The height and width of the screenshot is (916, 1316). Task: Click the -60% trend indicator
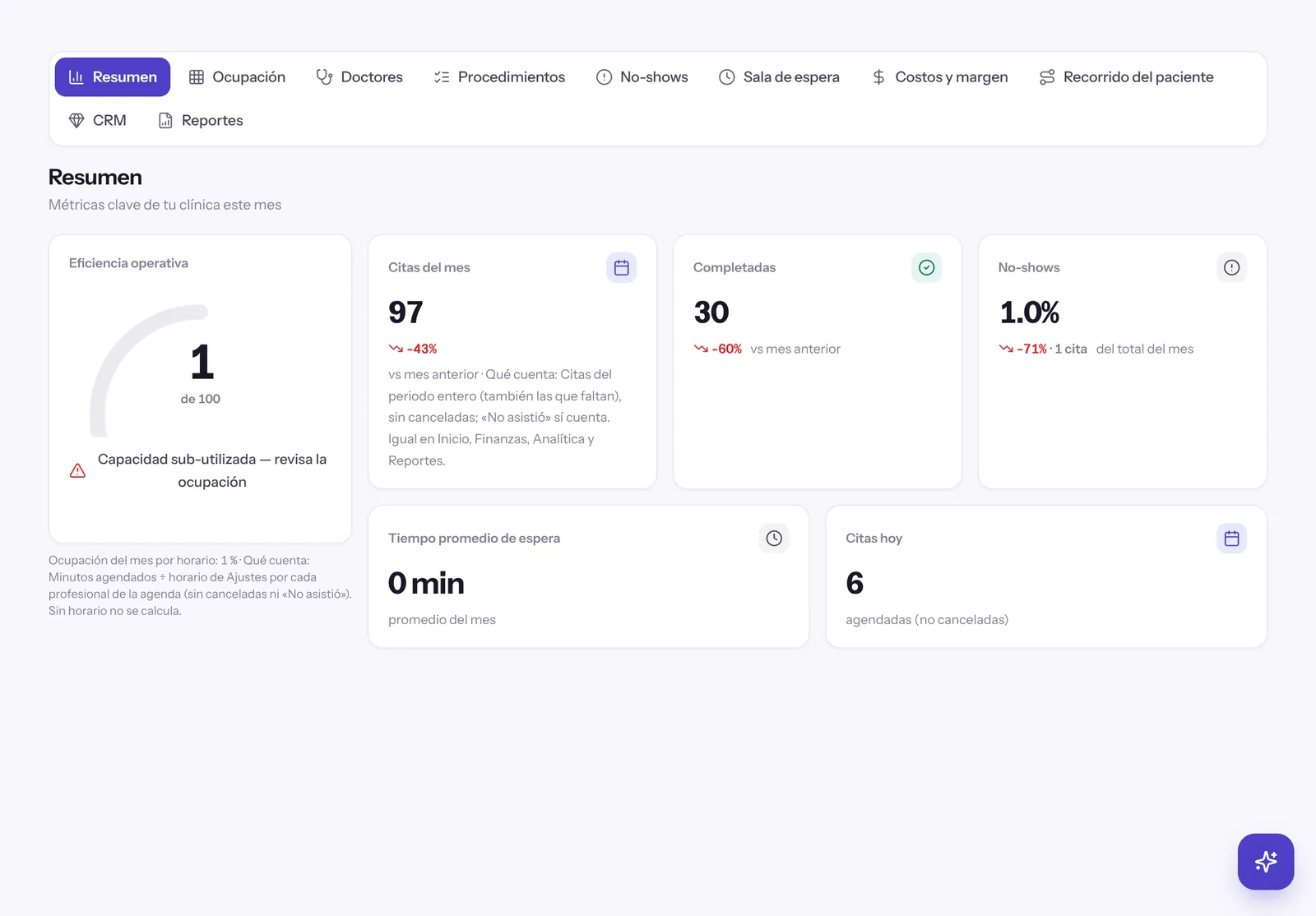[718, 349]
